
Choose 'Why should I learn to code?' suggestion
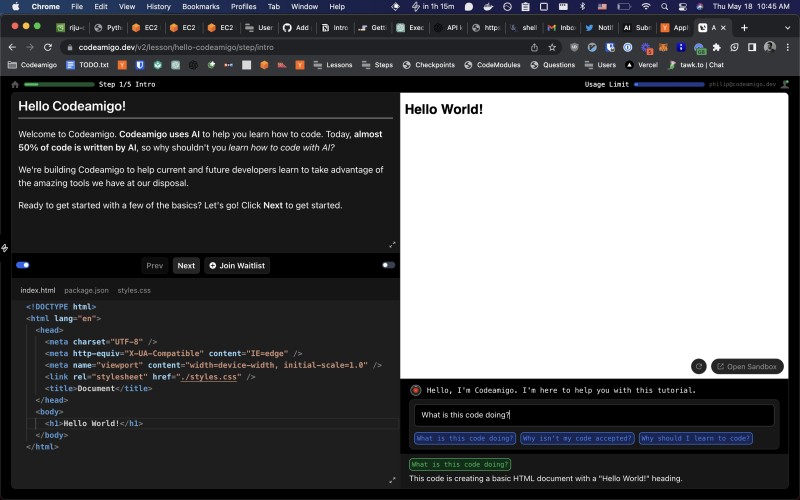coord(696,438)
